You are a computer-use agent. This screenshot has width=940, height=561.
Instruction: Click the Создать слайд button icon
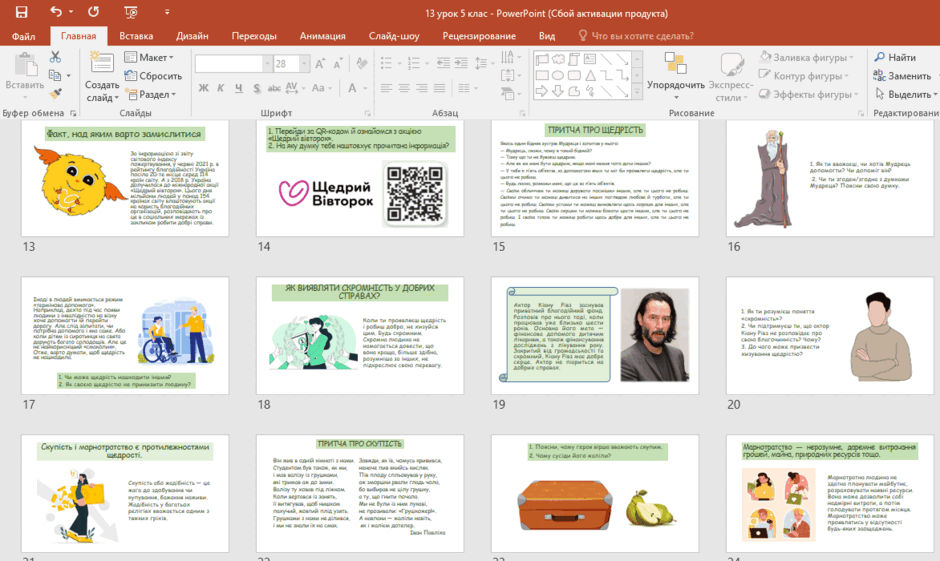101,63
